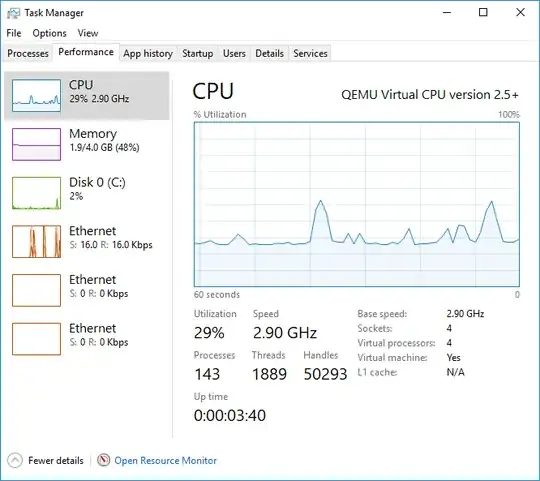Click the L1 cache N/A value
Image resolution: width=540 pixels, height=481 pixels.
coord(456,372)
